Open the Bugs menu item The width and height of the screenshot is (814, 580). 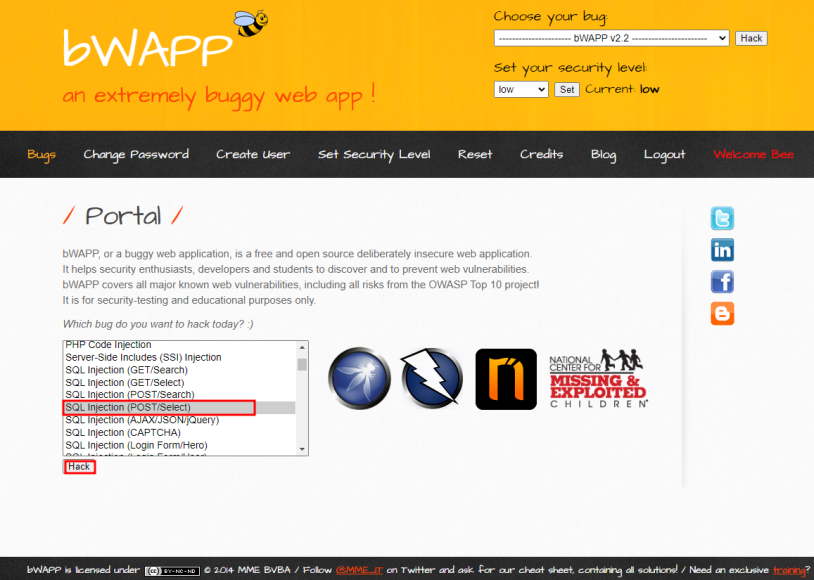[x=42, y=154]
